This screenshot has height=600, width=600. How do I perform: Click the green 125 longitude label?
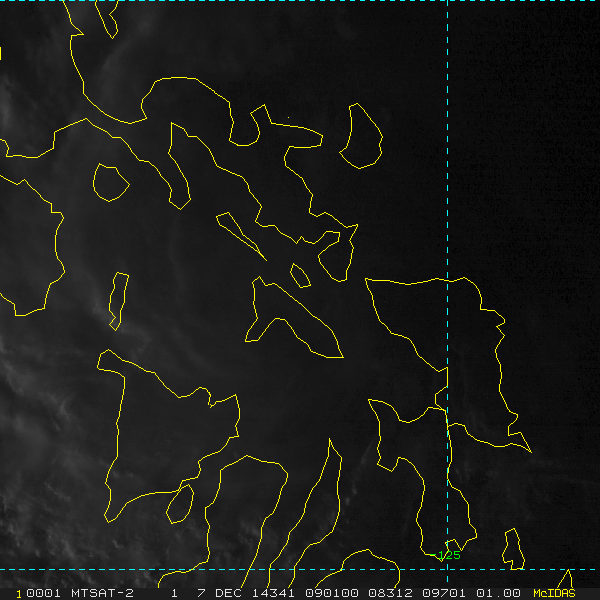449,555
